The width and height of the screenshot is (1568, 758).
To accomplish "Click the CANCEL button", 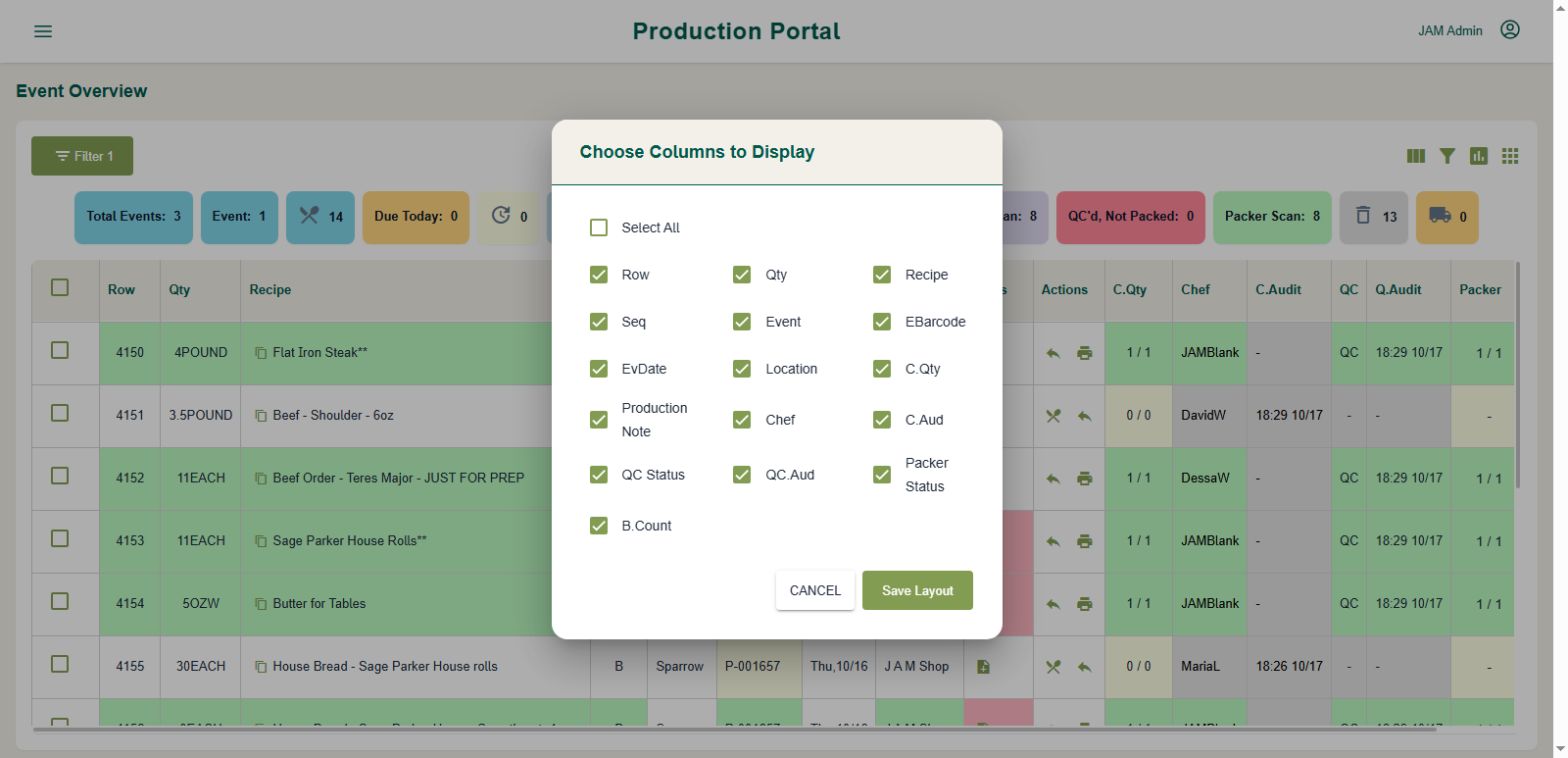I will tap(815, 590).
